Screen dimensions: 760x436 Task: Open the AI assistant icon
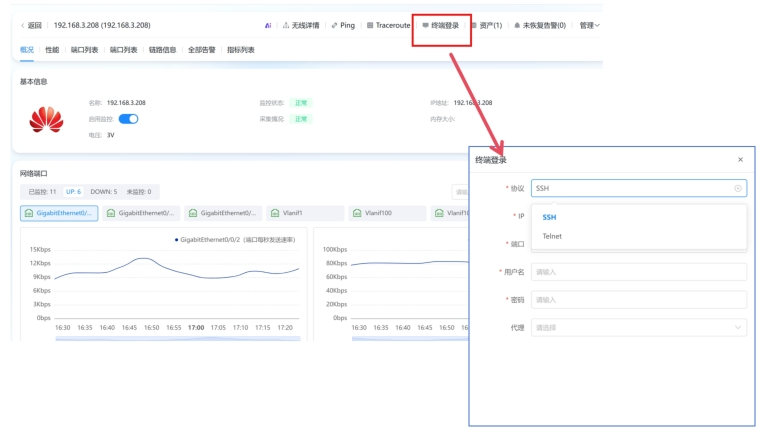click(x=268, y=26)
